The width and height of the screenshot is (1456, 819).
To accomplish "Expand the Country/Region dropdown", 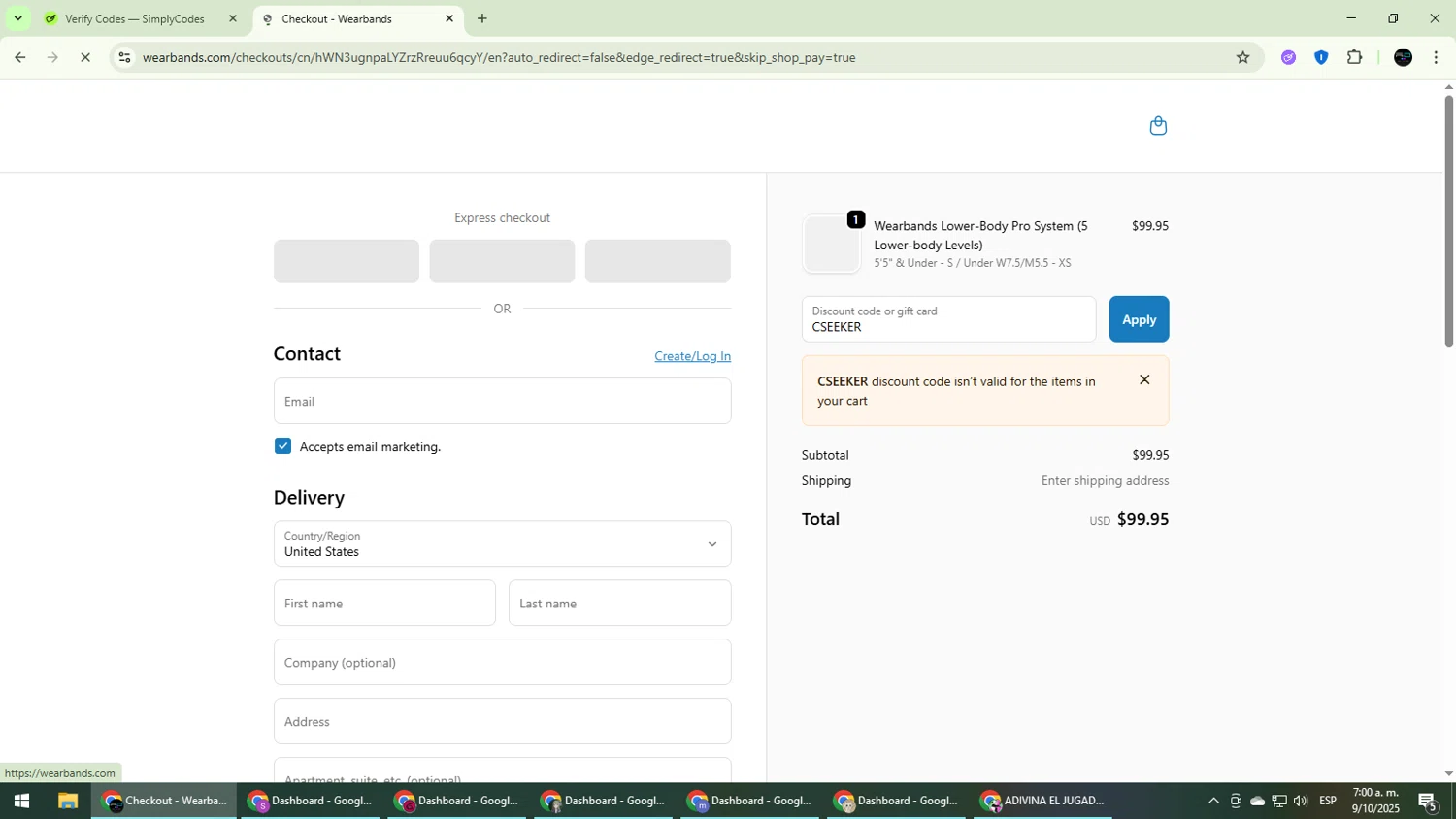I will [502, 544].
